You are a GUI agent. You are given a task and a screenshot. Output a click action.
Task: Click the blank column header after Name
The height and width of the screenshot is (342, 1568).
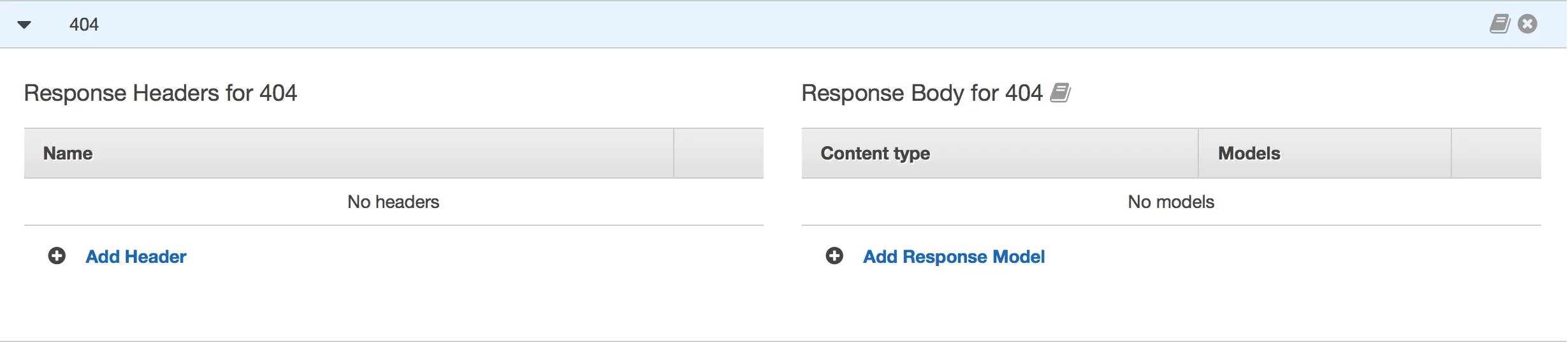tap(718, 153)
